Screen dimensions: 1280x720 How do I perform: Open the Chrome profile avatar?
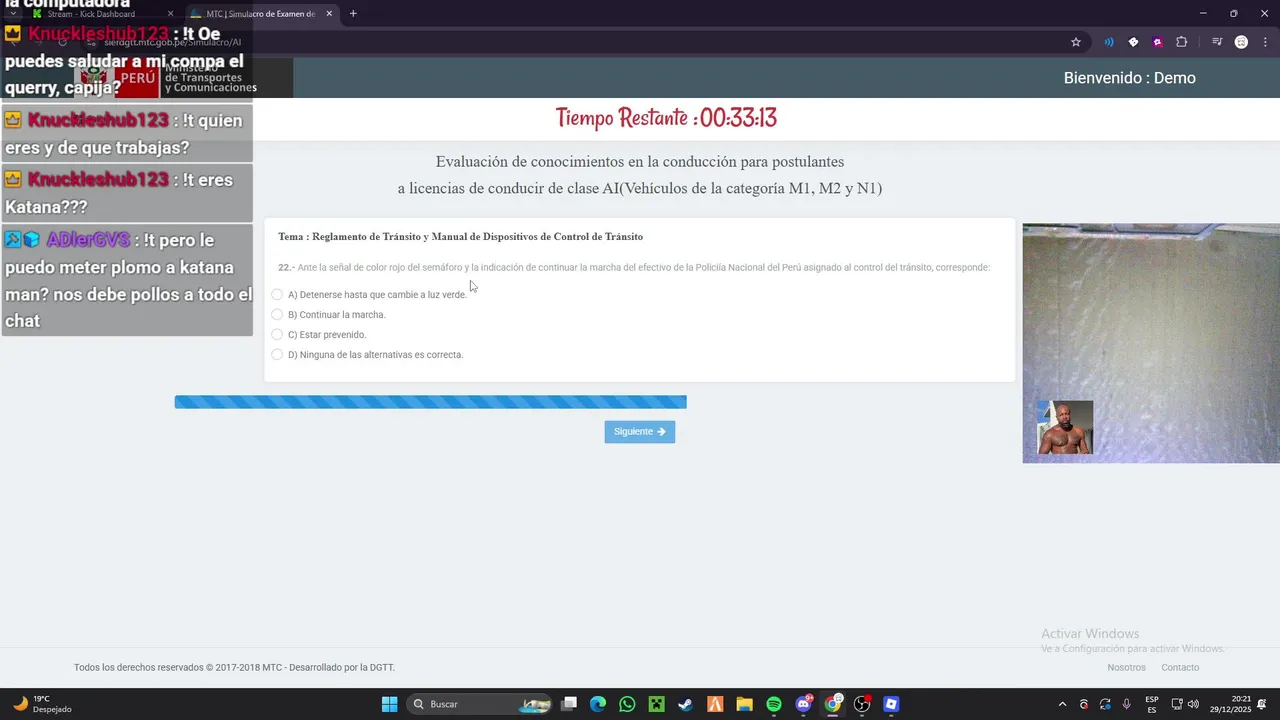pyautogui.click(x=1241, y=42)
